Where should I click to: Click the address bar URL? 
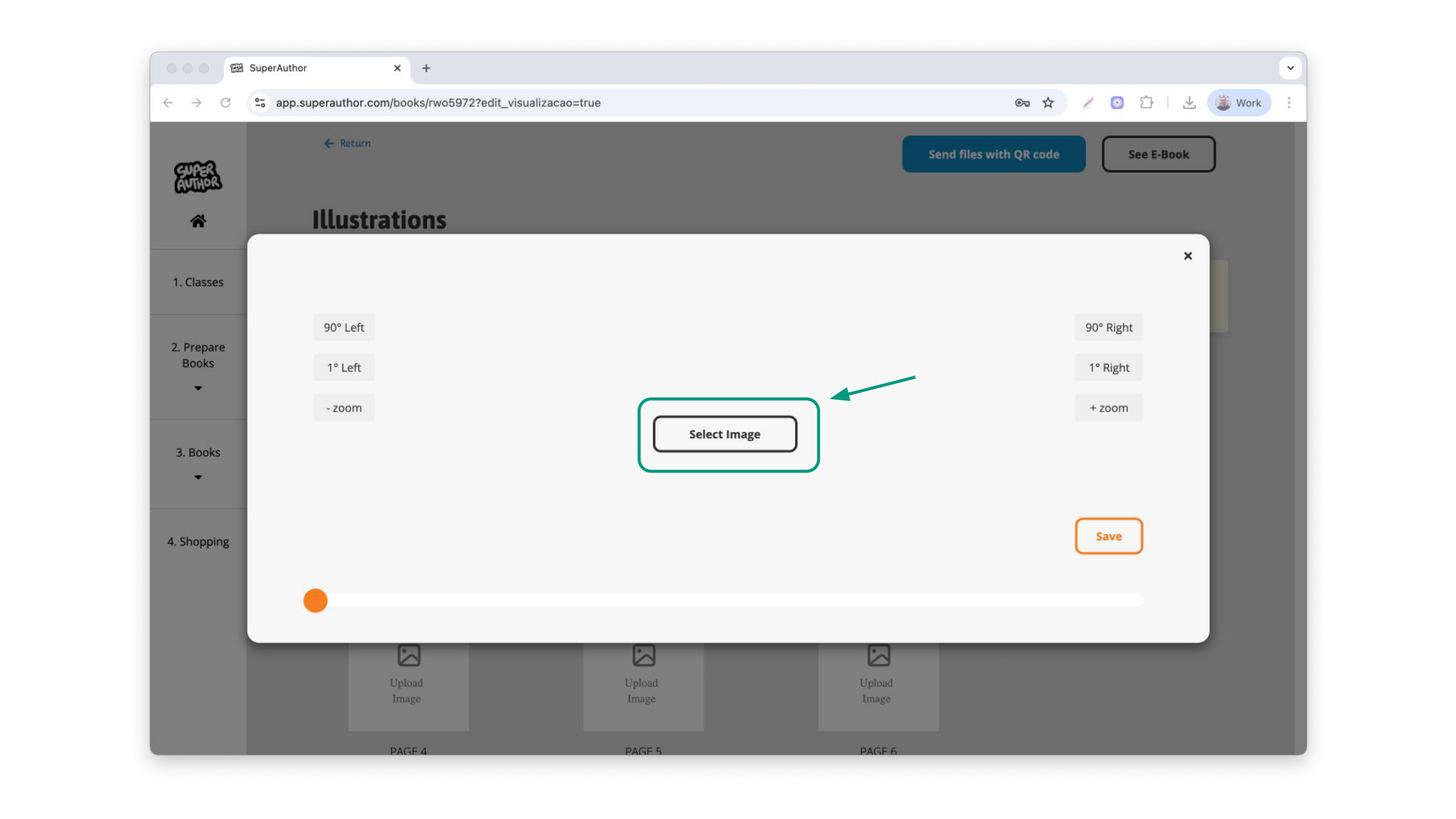point(438,103)
